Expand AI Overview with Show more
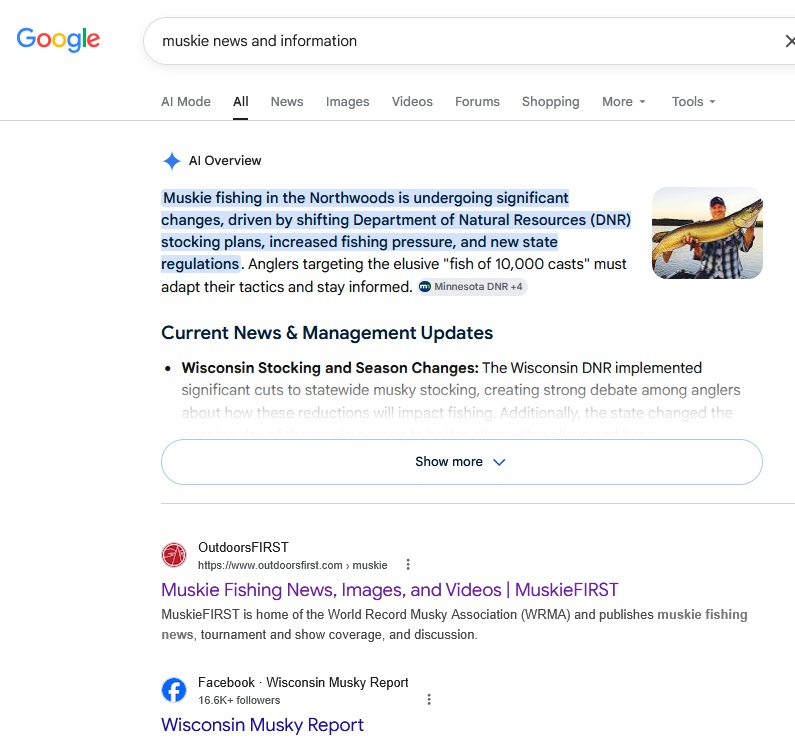This screenshot has width=795, height=738. [461, 462]
